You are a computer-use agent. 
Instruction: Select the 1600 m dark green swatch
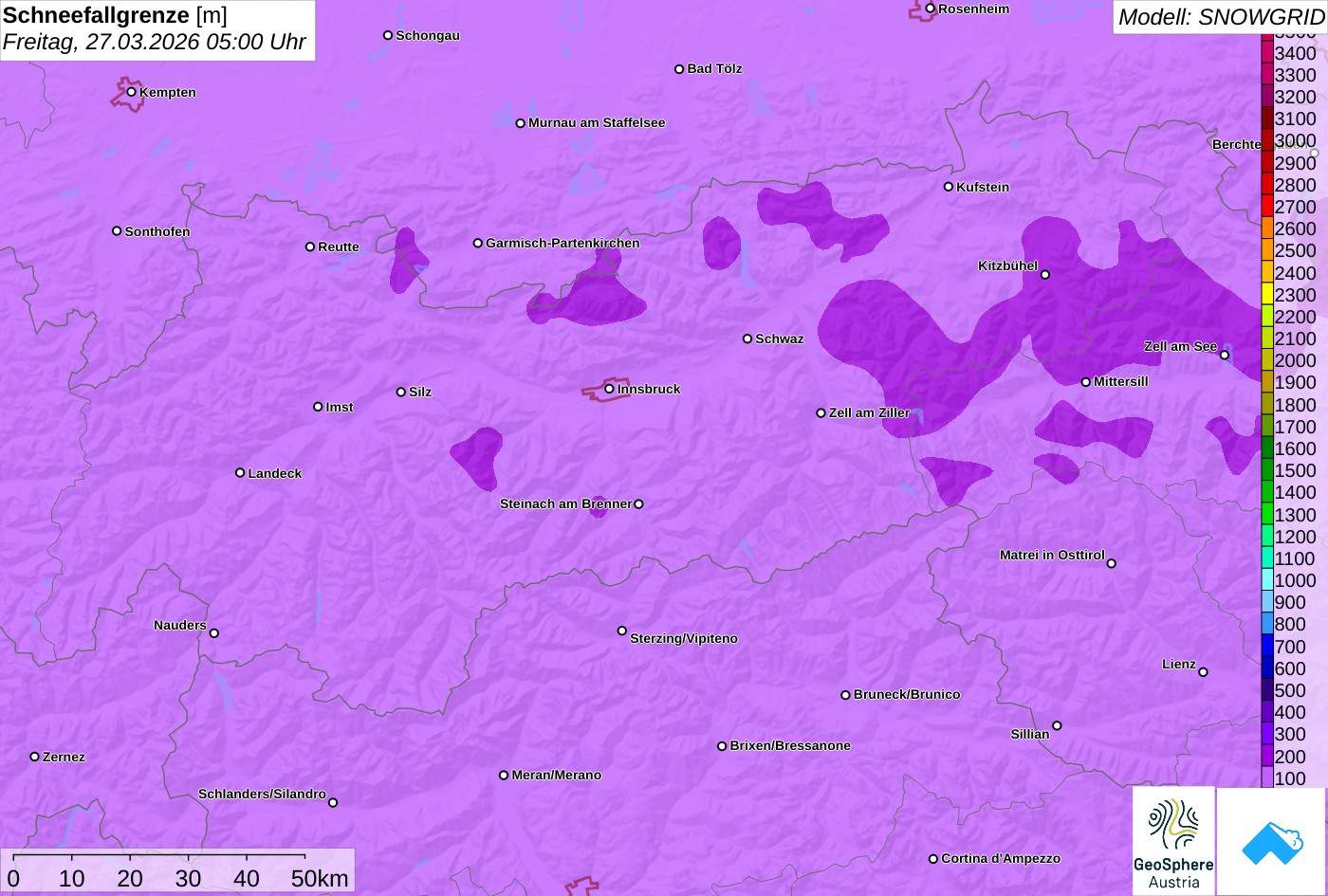(x=1267, y=448)
